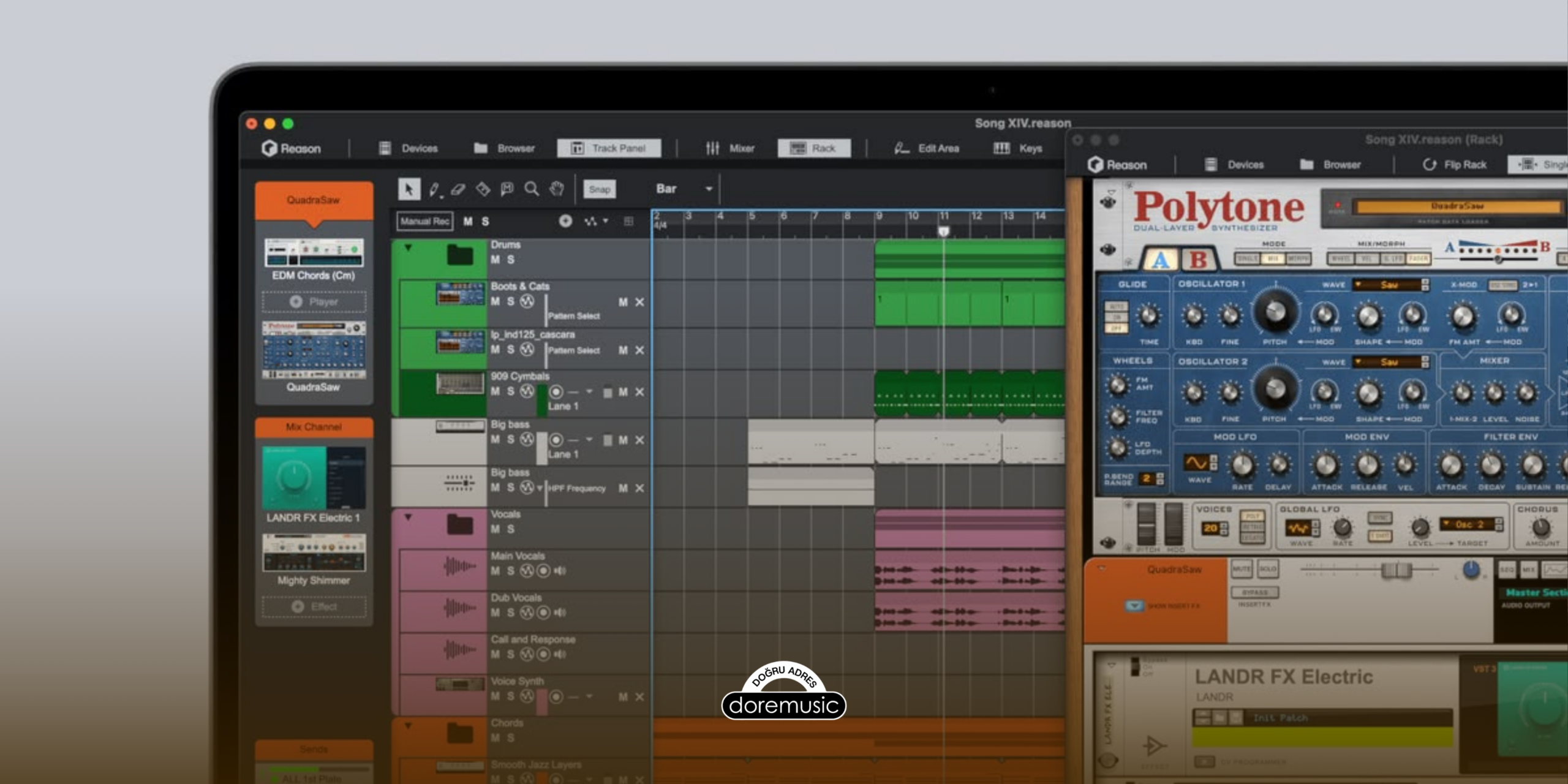1568x784 pixels.
Task: Select Polytone layer B
Action: click(x=1198, y=260)
